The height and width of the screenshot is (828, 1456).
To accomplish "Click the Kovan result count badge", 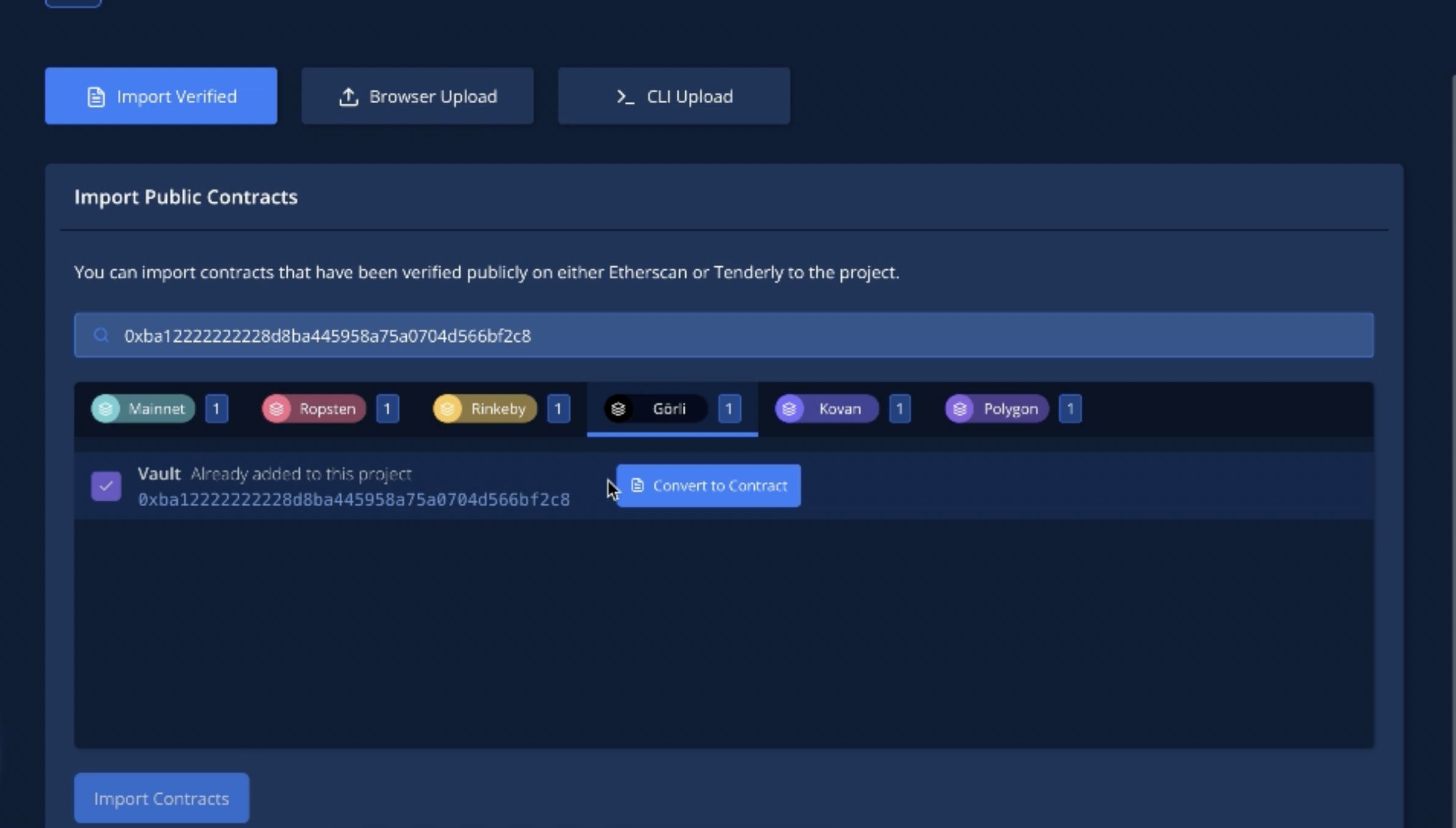I will [900, 409].
